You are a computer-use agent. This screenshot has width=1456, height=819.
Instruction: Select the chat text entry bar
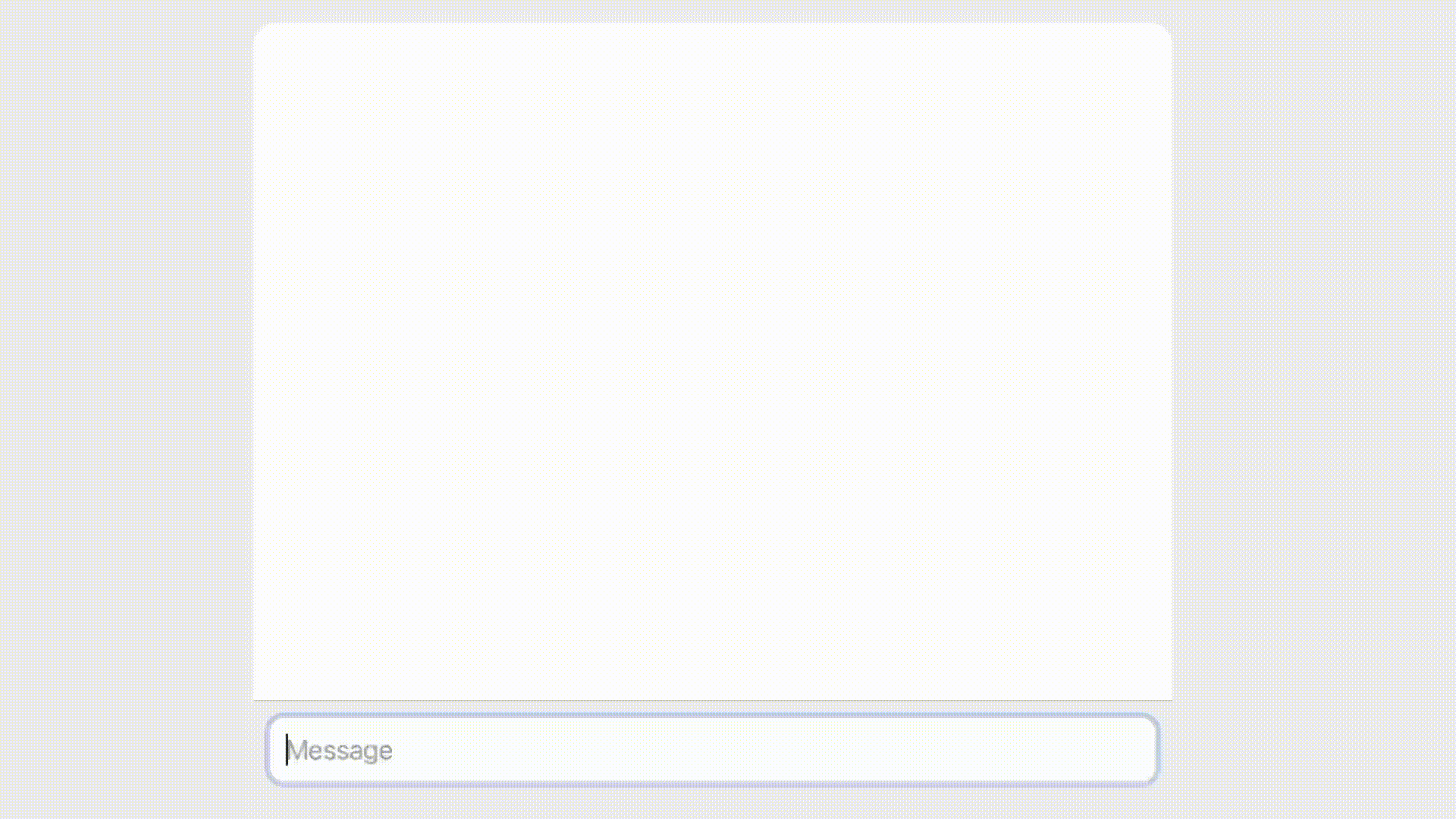712,750
